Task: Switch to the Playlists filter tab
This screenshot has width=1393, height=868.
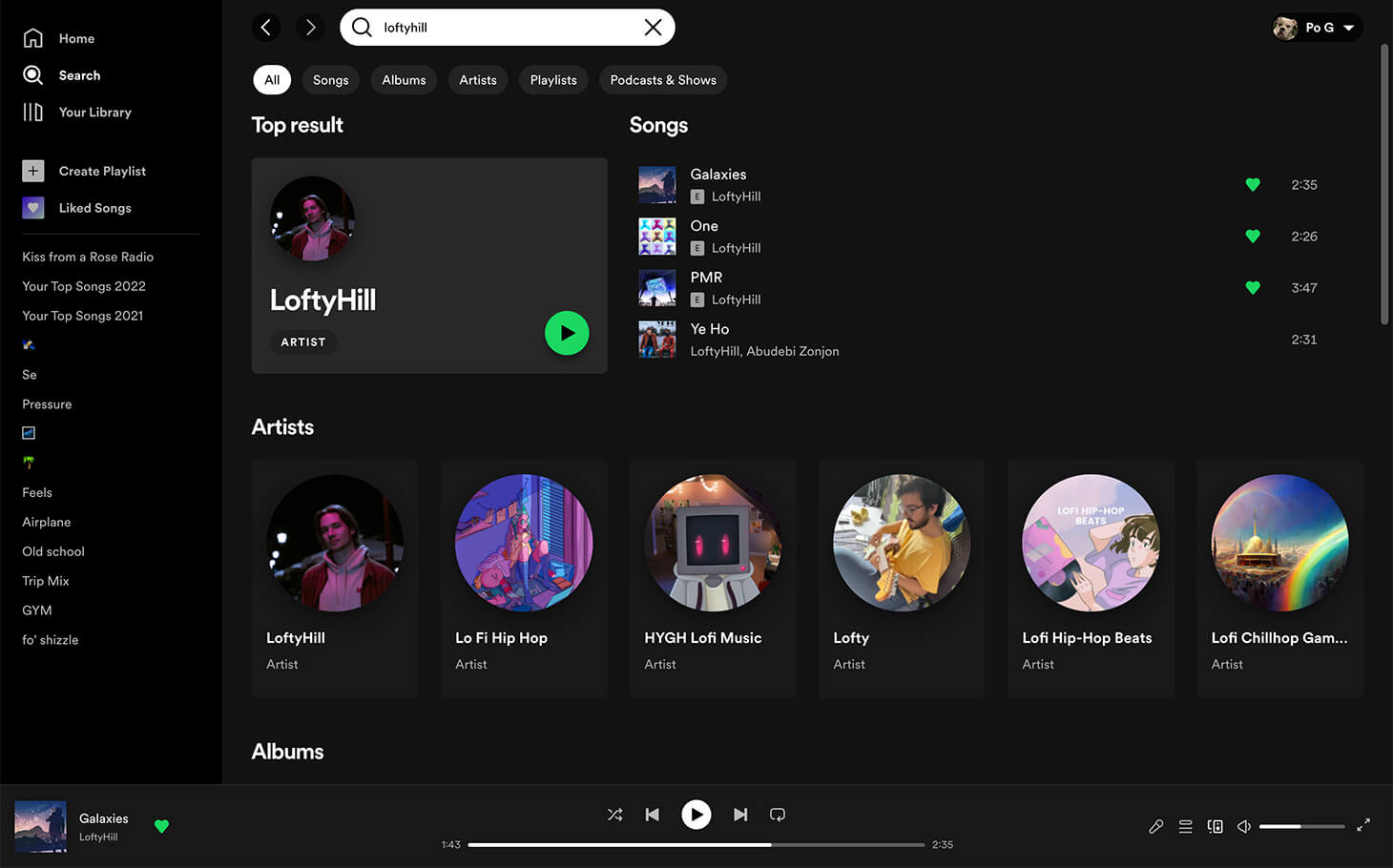Action: (552, 80)
